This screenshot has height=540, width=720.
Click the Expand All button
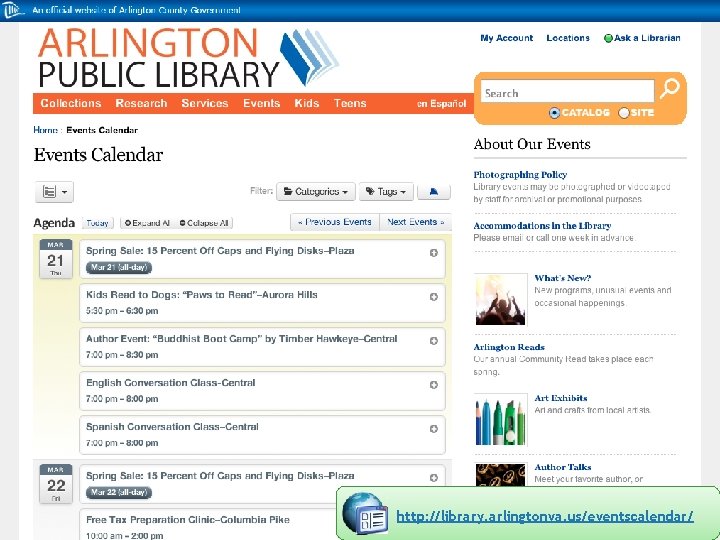point(147,223)
